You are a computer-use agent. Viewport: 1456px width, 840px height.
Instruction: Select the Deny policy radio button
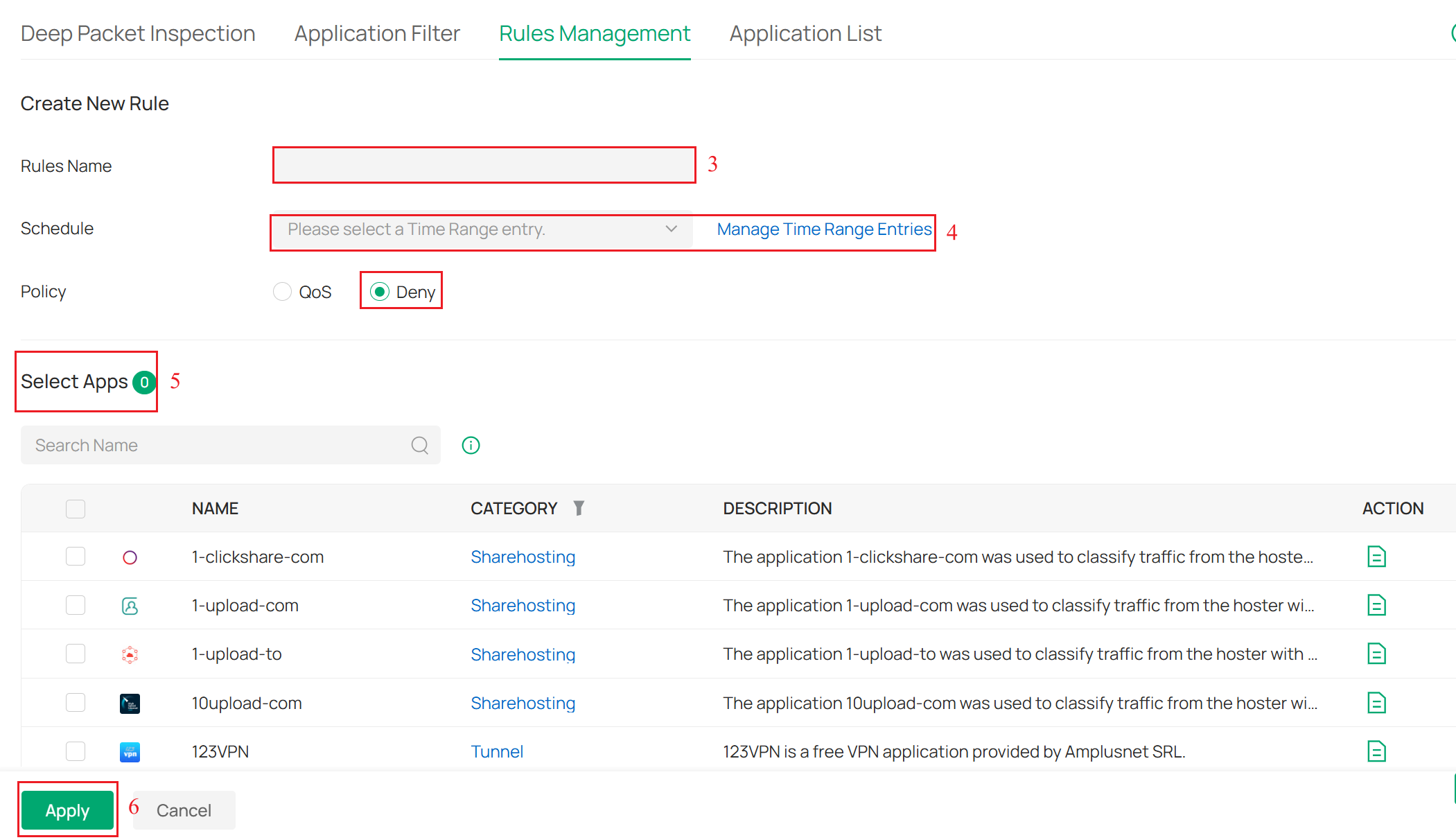pyautogui.click(x=380, y=291)
